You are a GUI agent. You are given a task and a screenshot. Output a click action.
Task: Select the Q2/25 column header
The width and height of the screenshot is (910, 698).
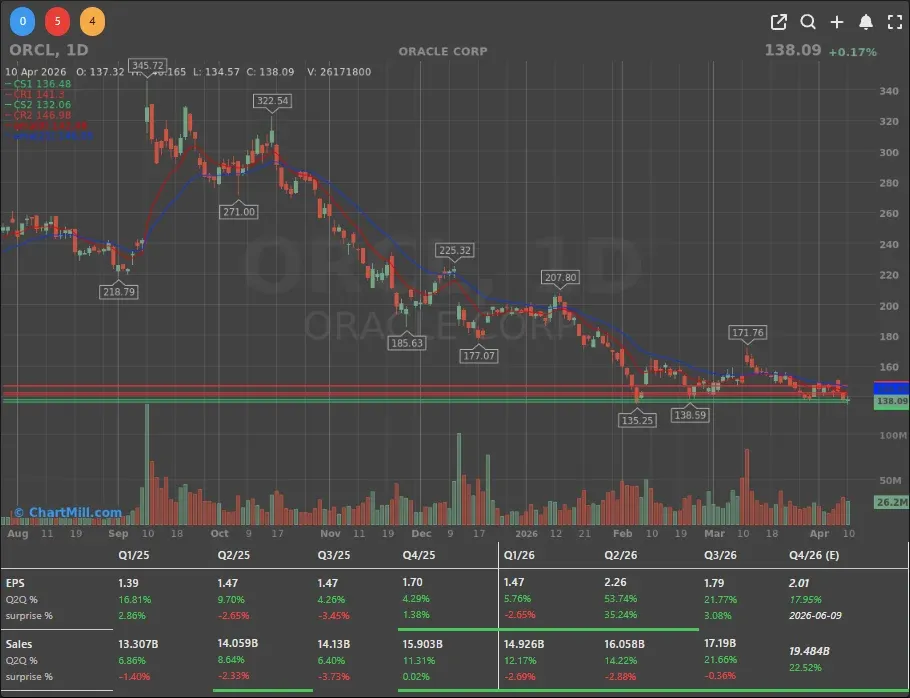(233, 555)
